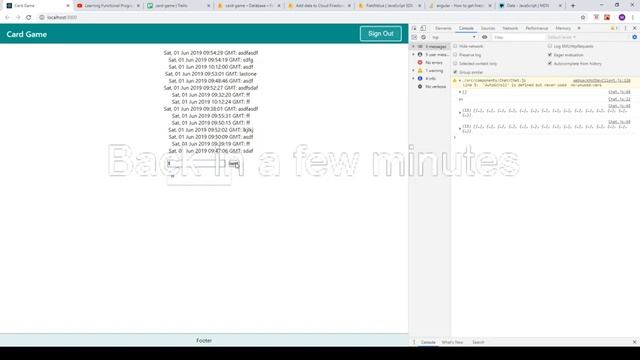The height and width of the screenshot is (360, 640).
Task: Switch to the Network tab
Action: (x=510, y=28)
